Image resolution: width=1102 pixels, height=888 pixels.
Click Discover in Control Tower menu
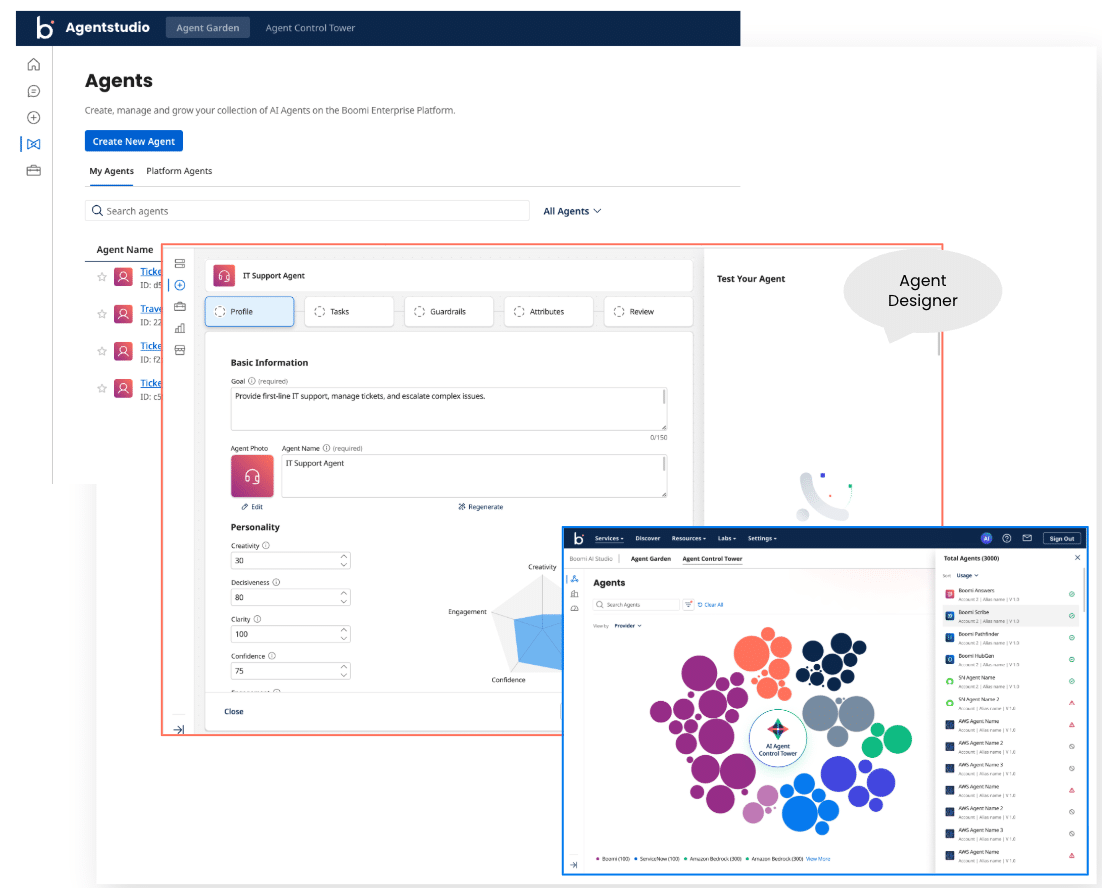pos(647,538)
